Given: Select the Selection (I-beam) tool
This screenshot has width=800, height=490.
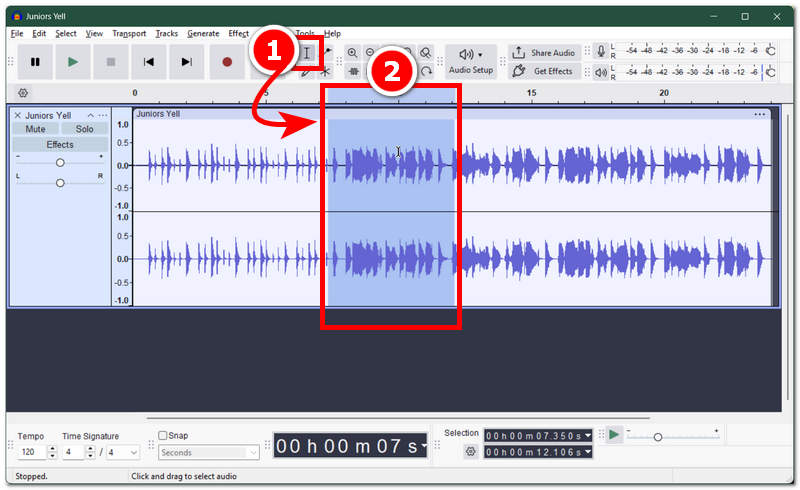Looking at the screenshot, I should [x=307, y=53].
